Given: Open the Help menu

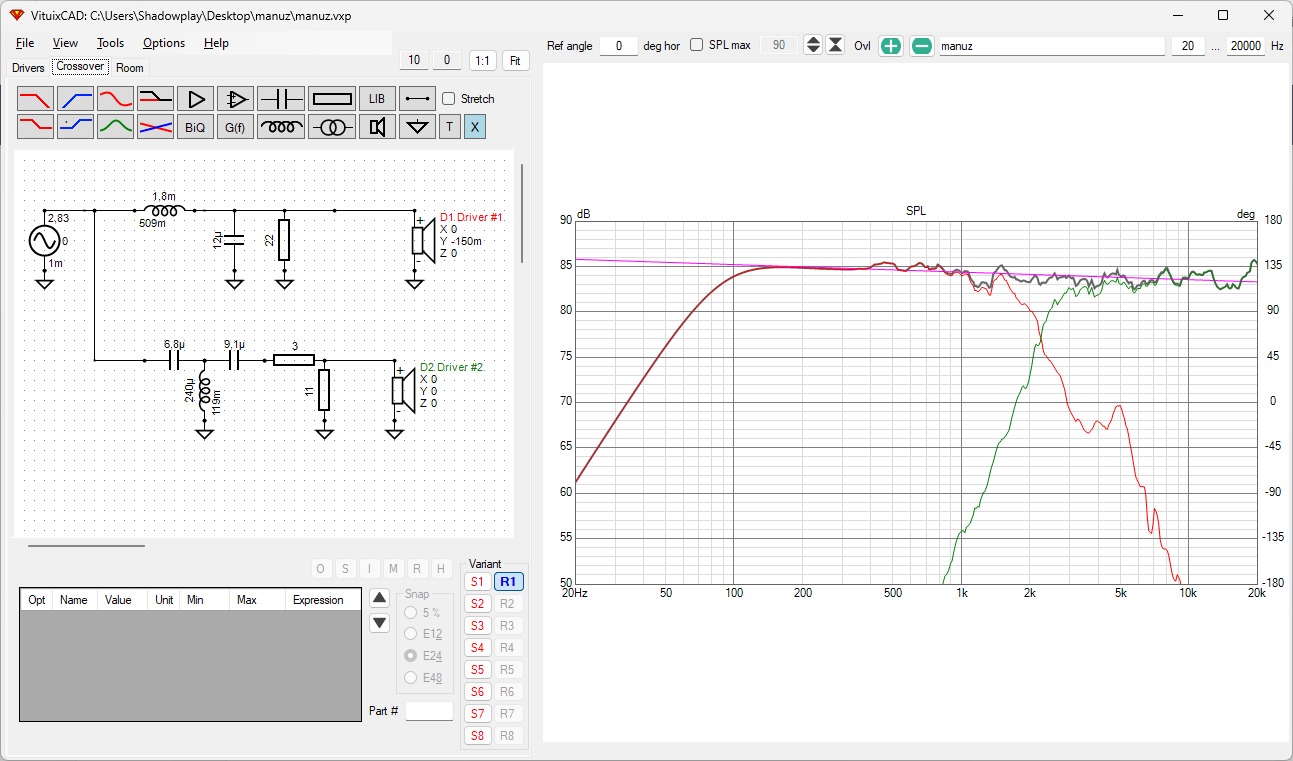Looking at the screenshot, I should (216, 43).
